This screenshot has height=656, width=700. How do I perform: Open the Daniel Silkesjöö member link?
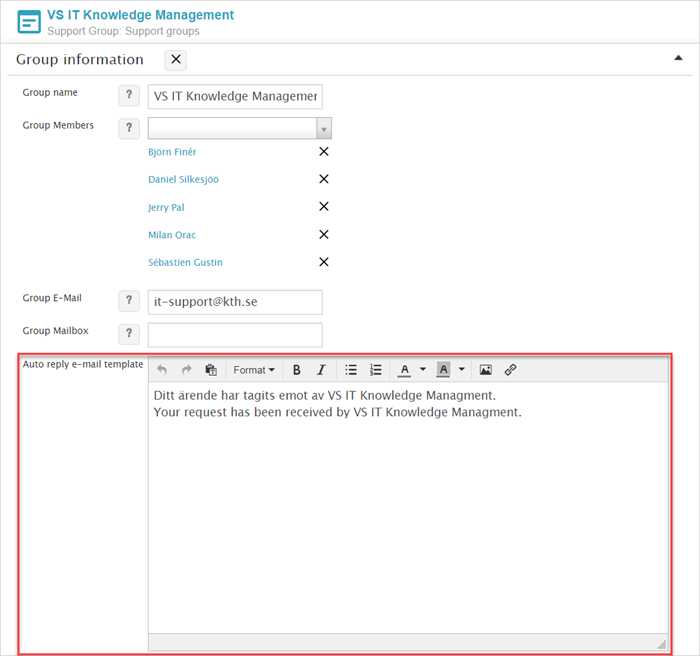tap(183, 180)
